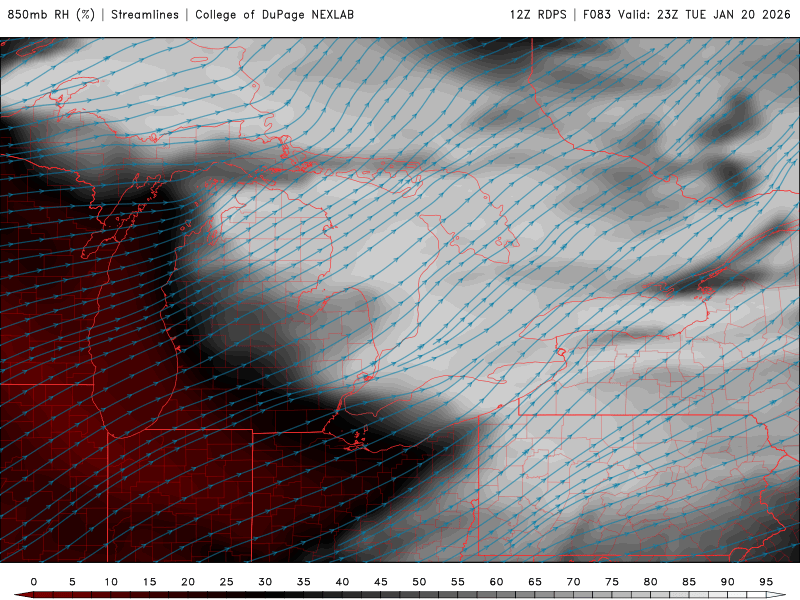Viewport: 800px width, 600px height.
Task: Click the 'F083' forecast hour text
Action: [x=596, y=15]
